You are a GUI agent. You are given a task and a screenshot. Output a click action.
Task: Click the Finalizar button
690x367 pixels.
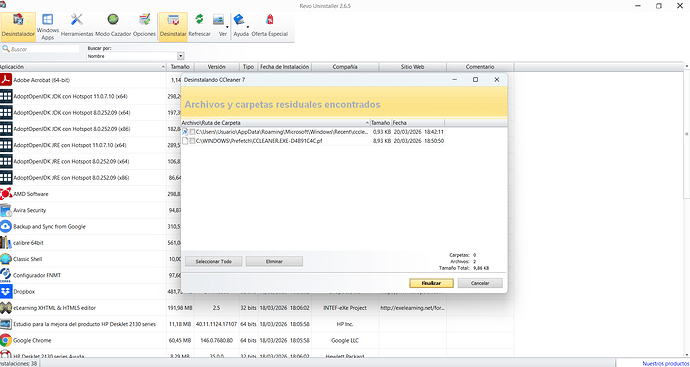click(431, 283)
